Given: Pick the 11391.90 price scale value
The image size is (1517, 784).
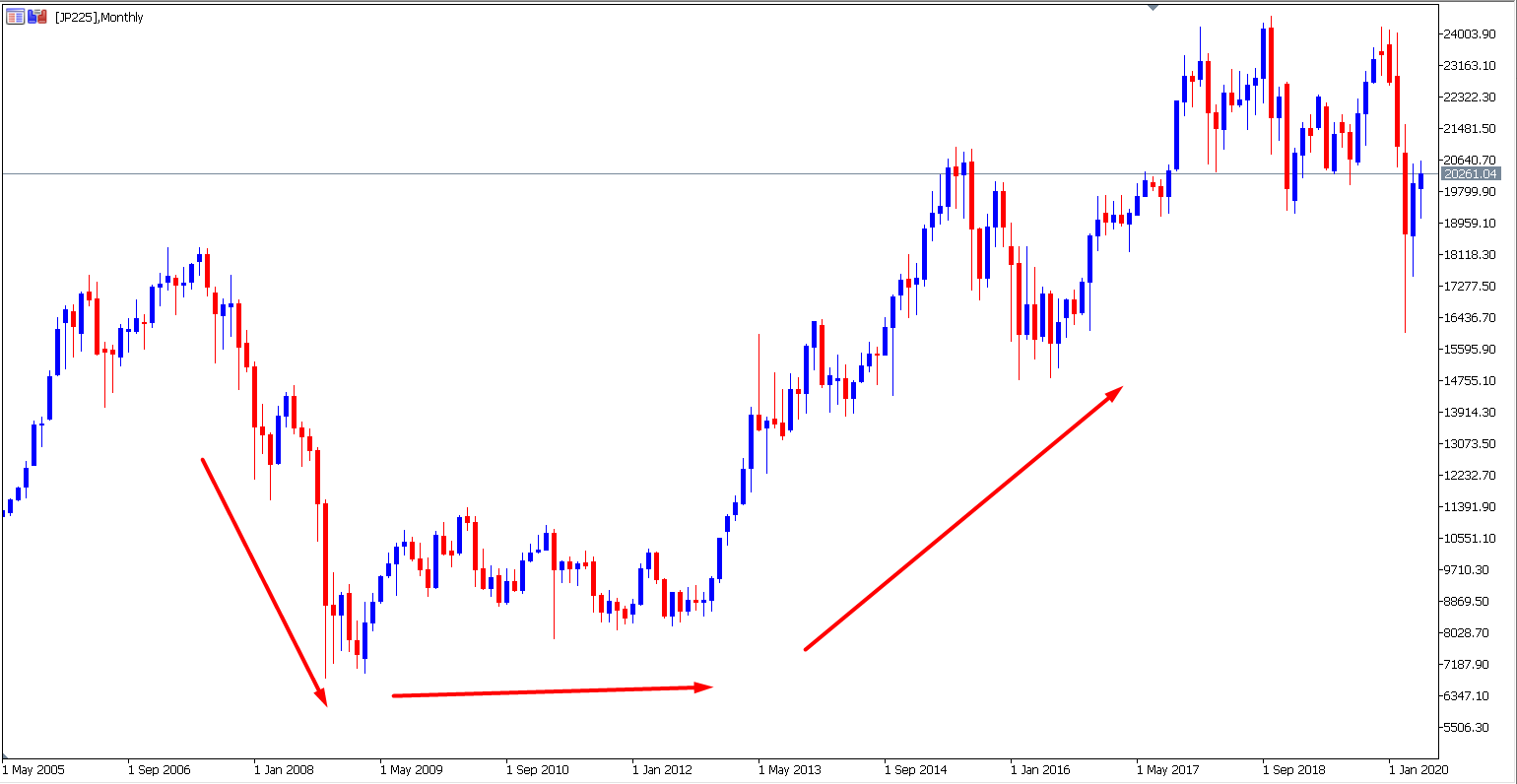Looking at the screenshot, I should pos(1470,507).
